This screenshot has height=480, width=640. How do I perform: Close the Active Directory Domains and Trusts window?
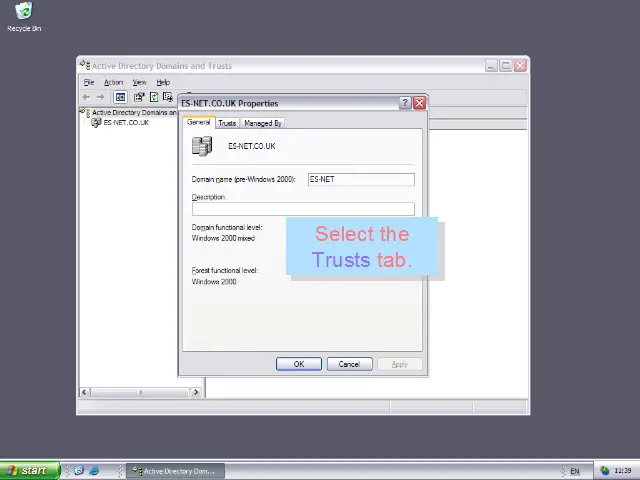tap(520, 65)
